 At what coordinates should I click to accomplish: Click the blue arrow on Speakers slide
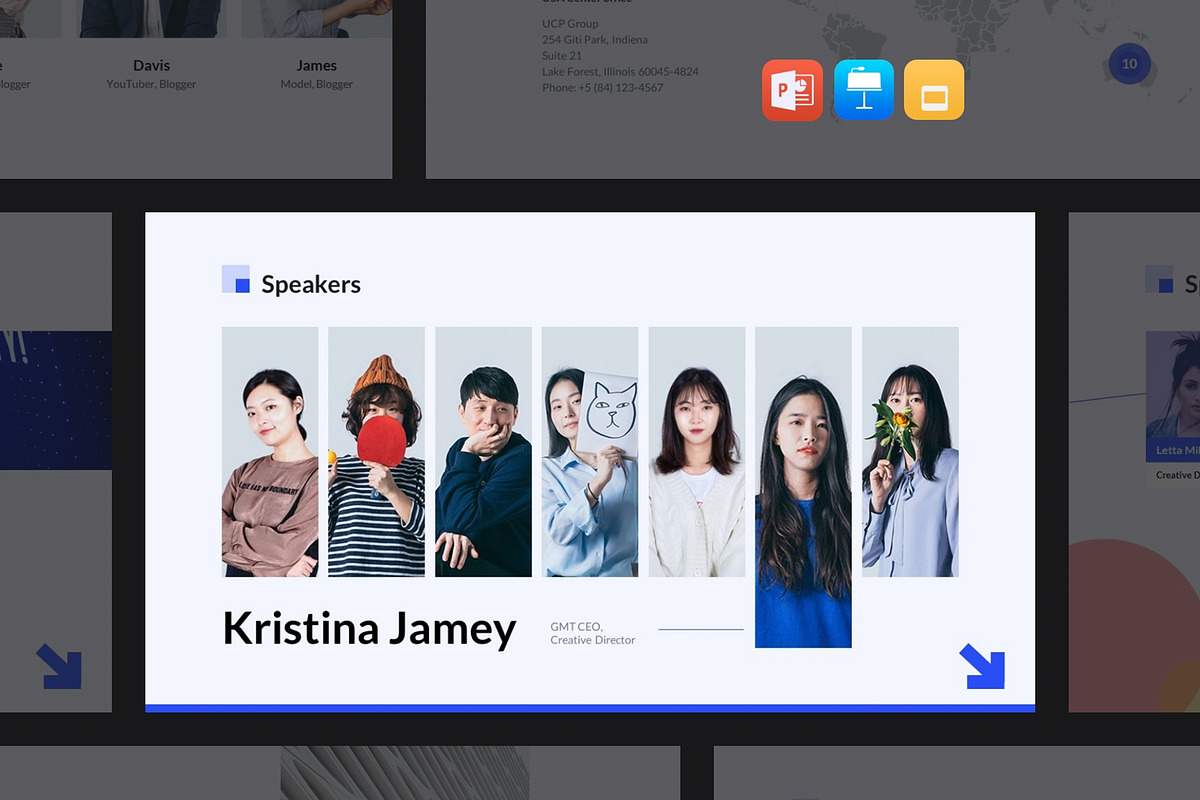pyautogui.click(x=981, y=666)
